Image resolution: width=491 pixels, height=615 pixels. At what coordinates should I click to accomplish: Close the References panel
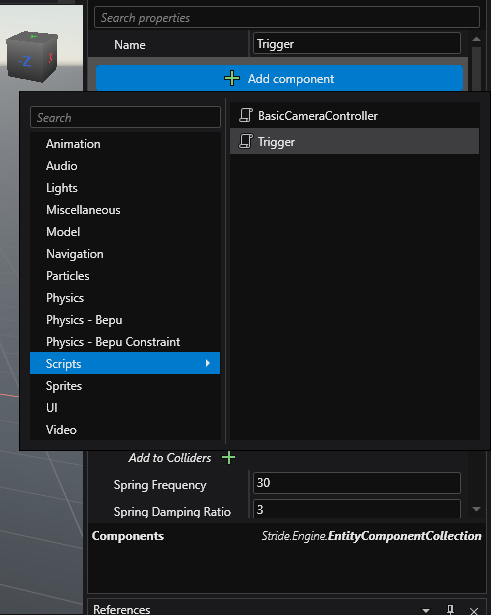tap(474, 610)
